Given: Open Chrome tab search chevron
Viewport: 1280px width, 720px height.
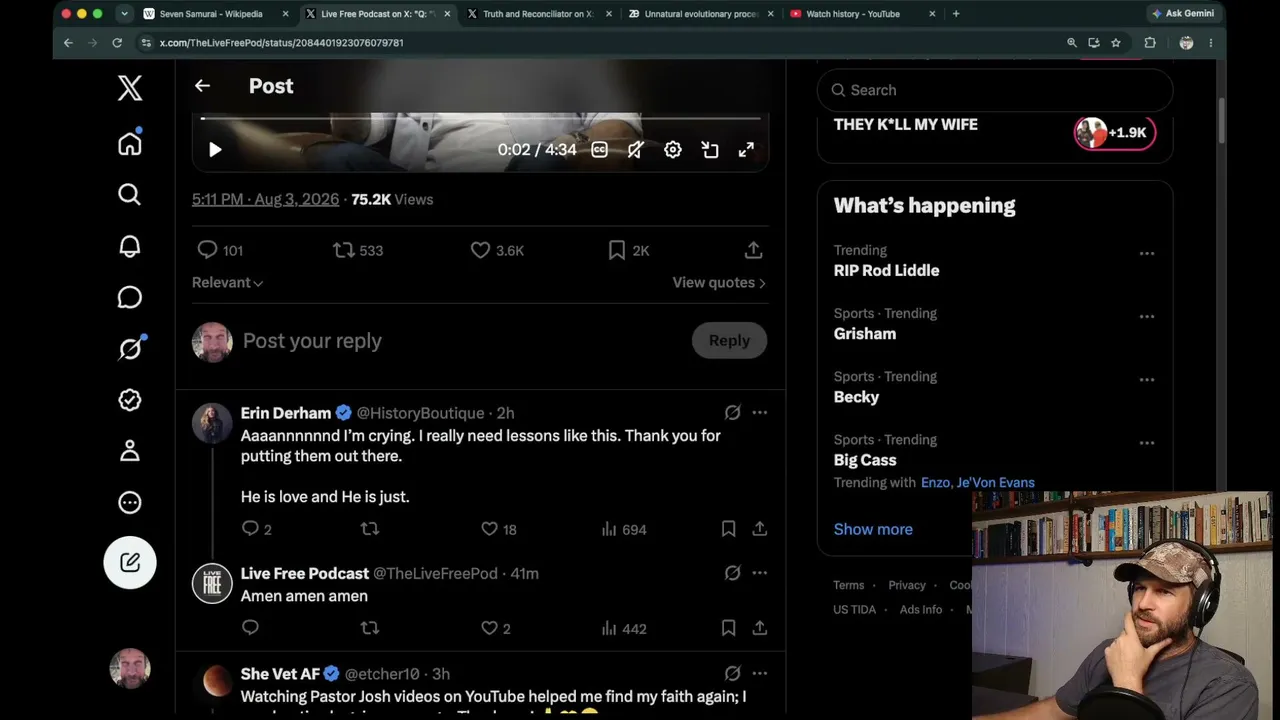Looking at the screenshot, I should pos(124,14).
